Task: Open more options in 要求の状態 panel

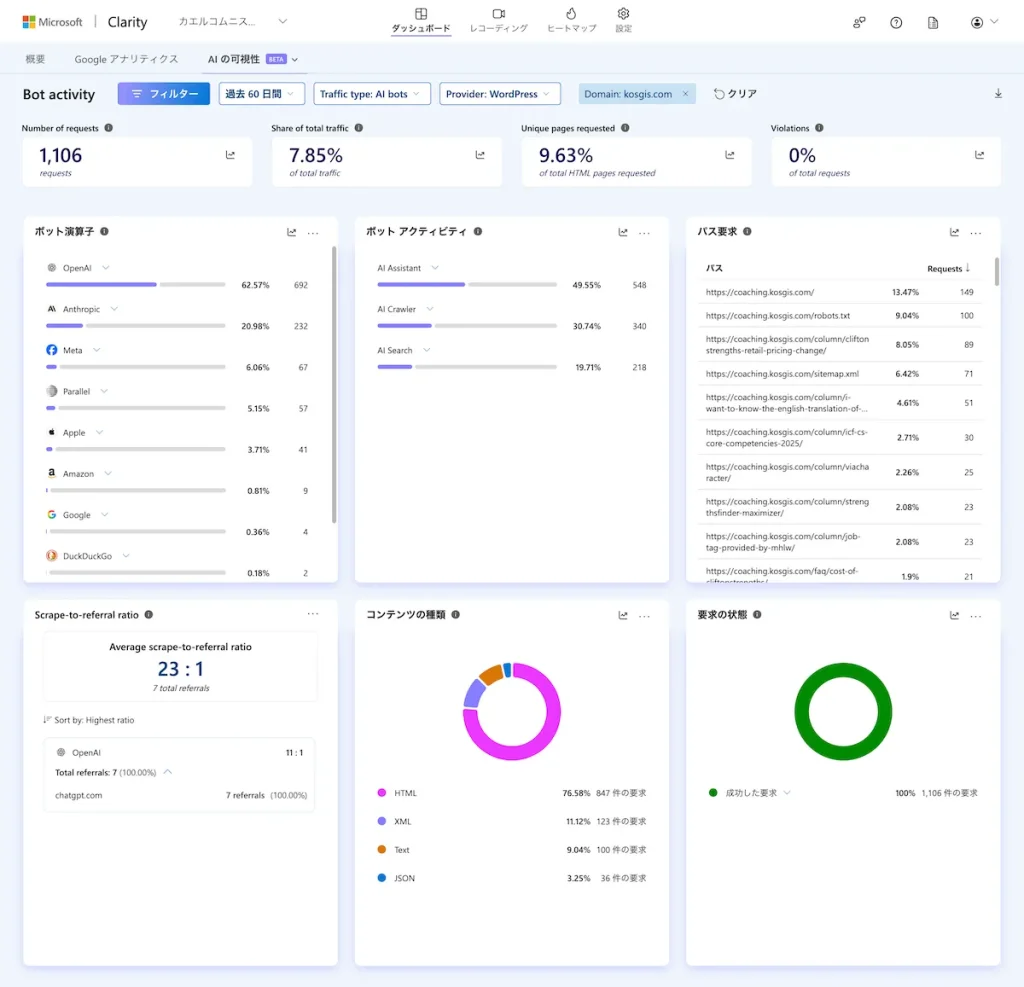Action: pyautogui.click(x=976, y=615)
